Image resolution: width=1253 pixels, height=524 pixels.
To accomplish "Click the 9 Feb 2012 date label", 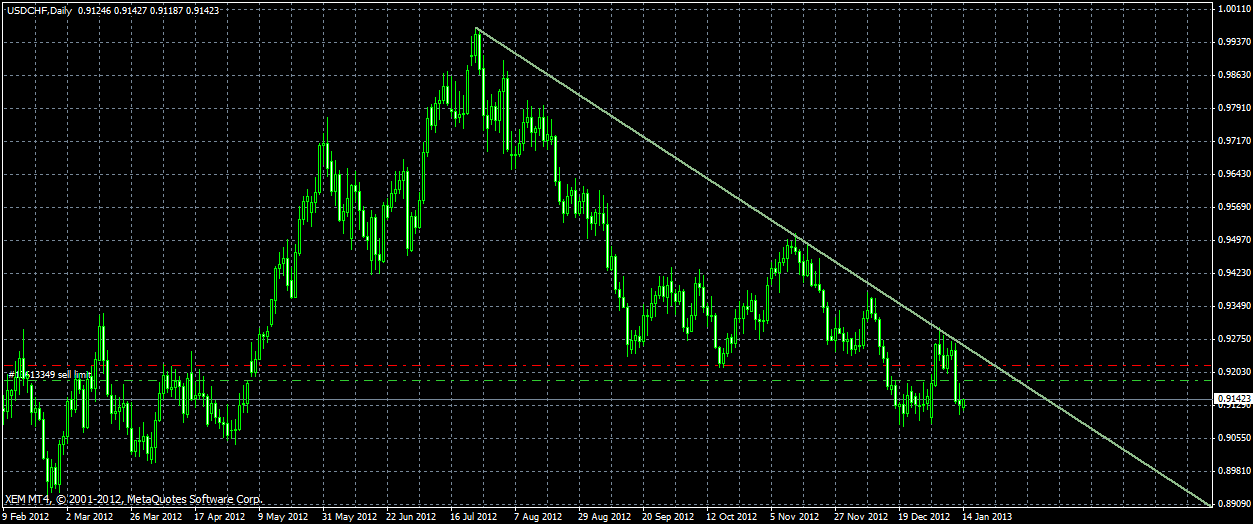I will pos(26,517).
